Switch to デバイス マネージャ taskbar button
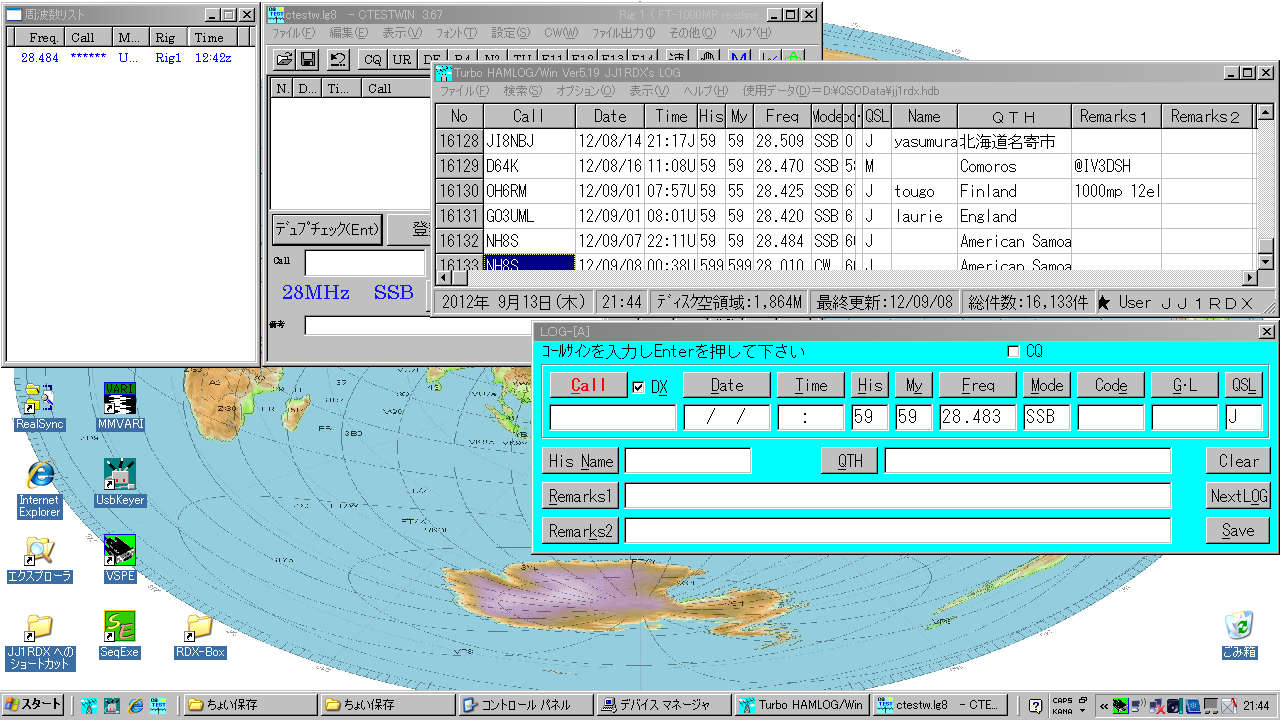Image resolution: width=1280 pixels, height=720 pixels. tap(663, 705)
